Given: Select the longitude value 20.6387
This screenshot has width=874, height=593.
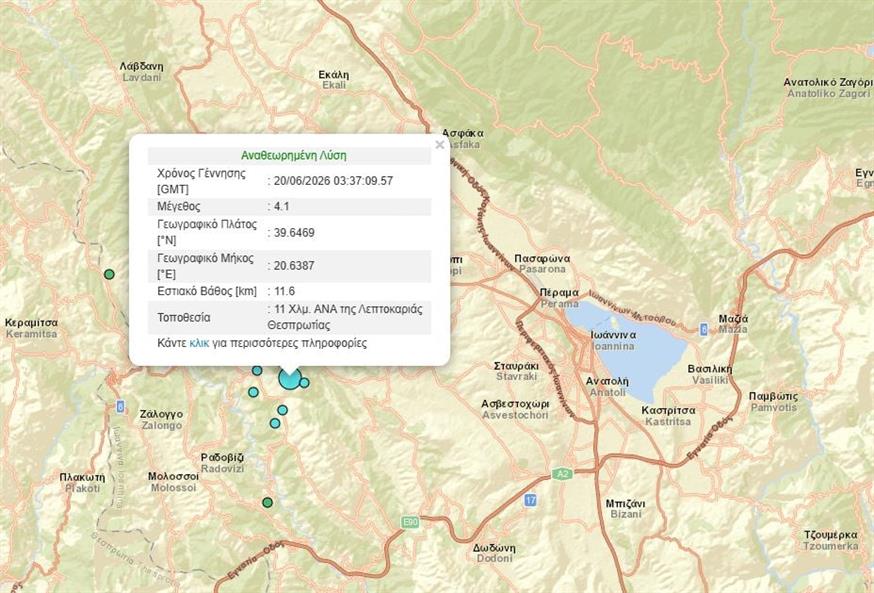Looking at the screenshot, I should [x=294, y=266].
